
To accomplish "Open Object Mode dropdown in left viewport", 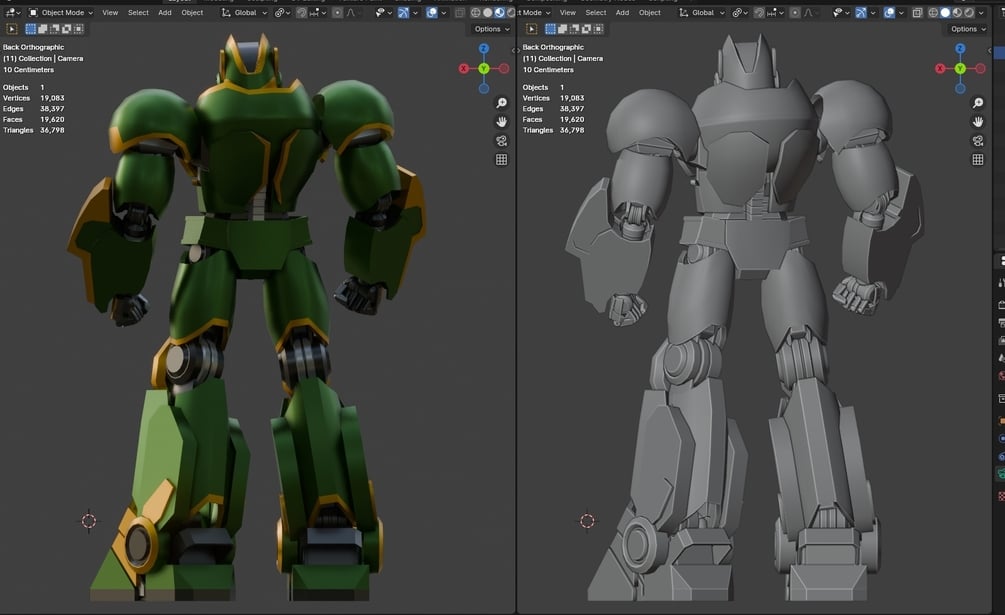I will [x=62, y=13].
